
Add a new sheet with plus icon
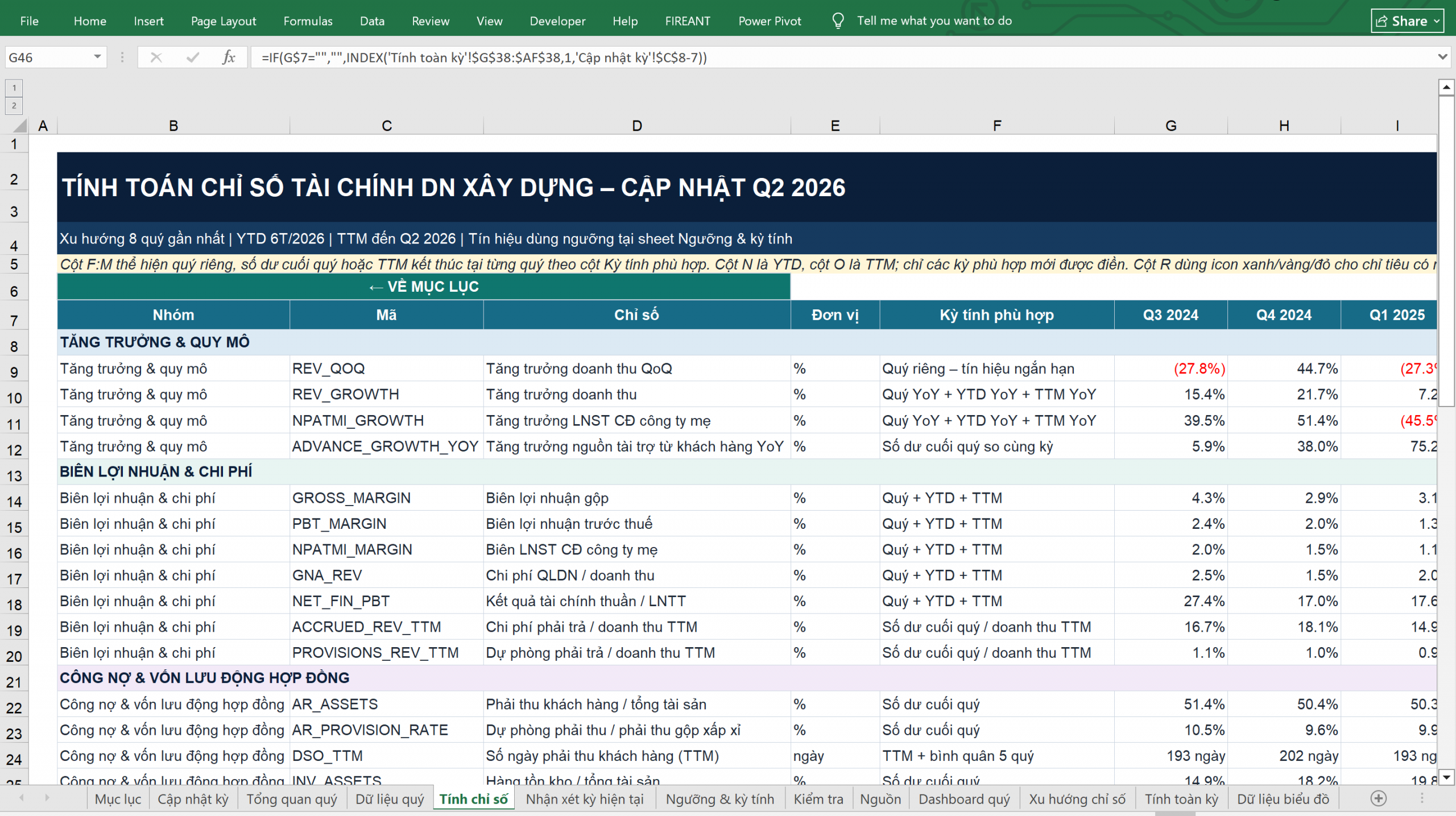(1379, 799)
